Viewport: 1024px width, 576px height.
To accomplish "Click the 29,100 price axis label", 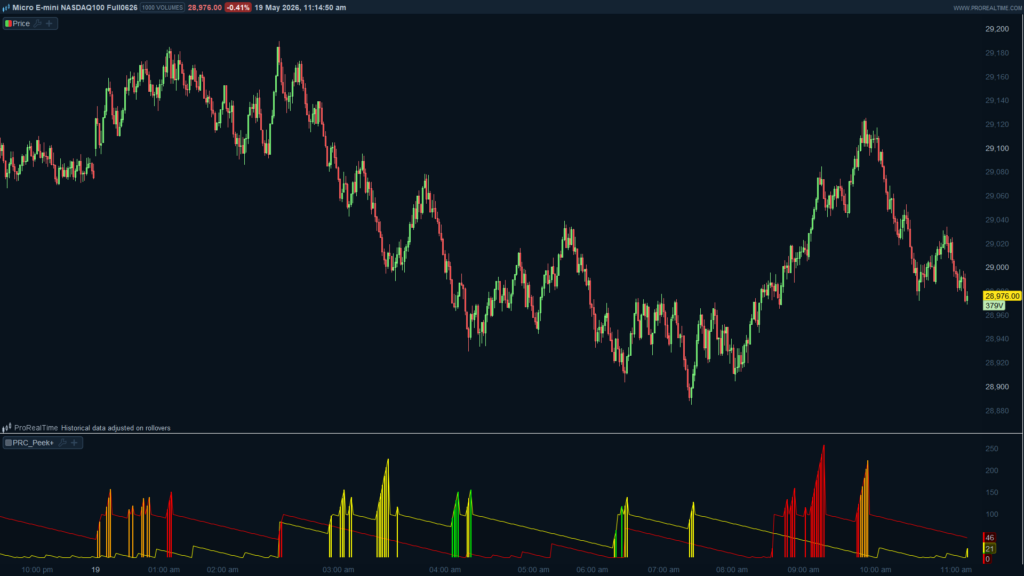I will click(997, 148).
